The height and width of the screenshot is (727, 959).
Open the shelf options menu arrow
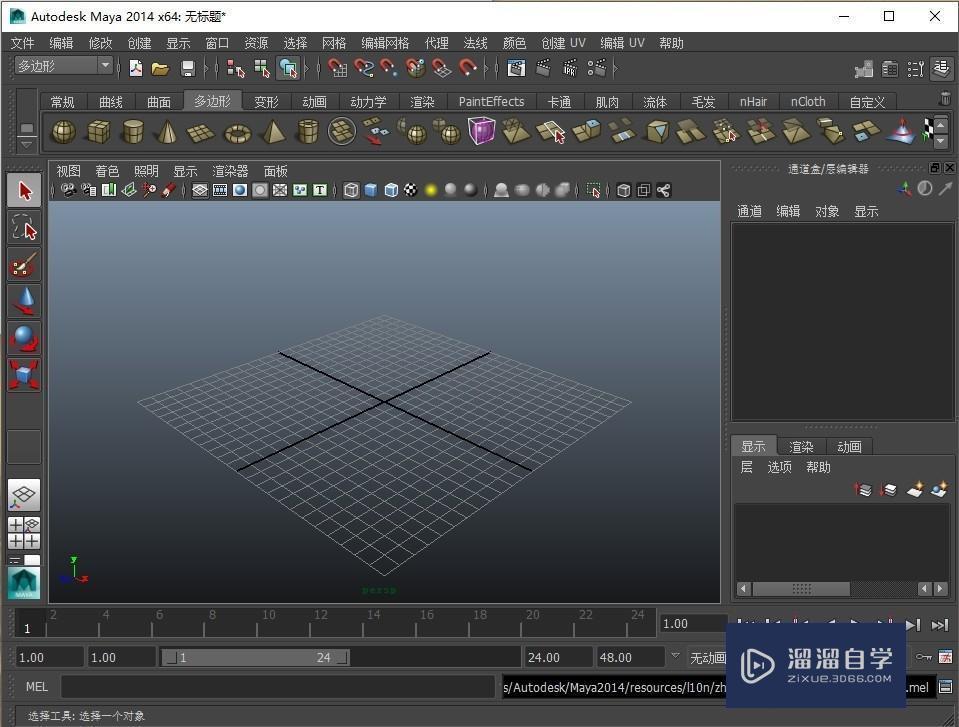tap(26, 144)
